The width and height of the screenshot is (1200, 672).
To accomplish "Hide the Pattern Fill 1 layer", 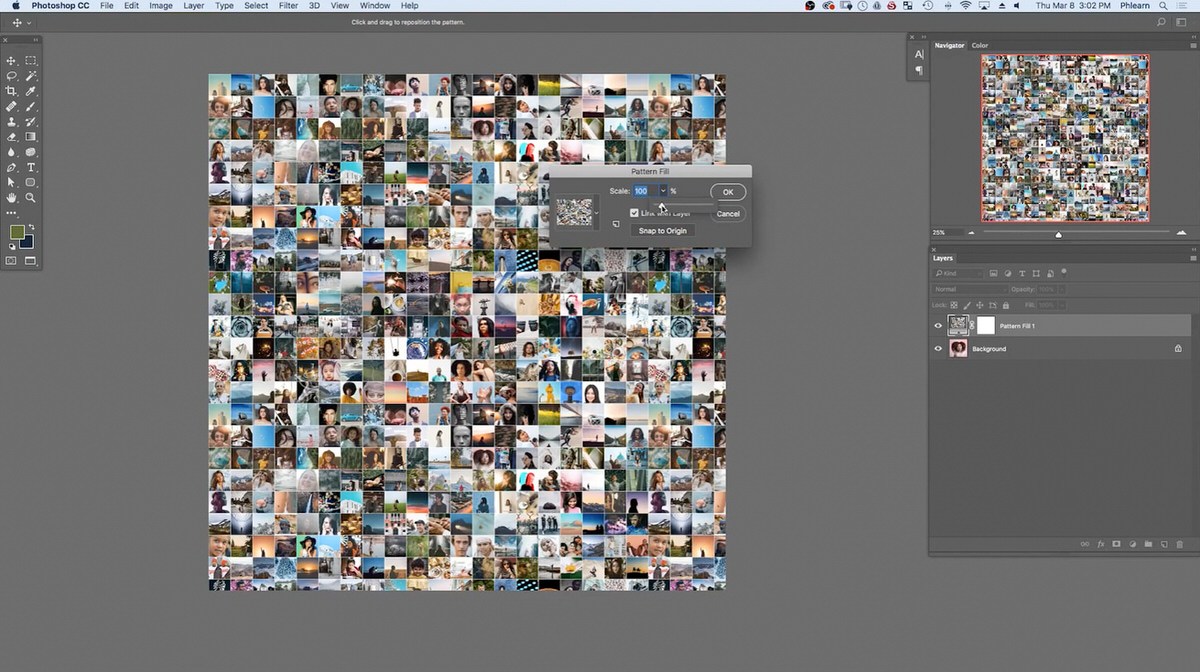I will 938,326.
